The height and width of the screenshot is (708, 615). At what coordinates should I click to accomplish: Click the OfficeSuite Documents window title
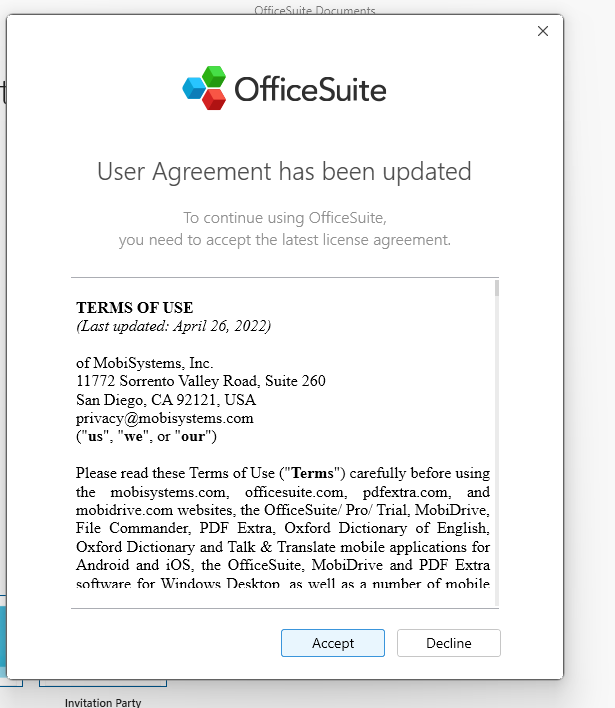(x=315, y=10)
